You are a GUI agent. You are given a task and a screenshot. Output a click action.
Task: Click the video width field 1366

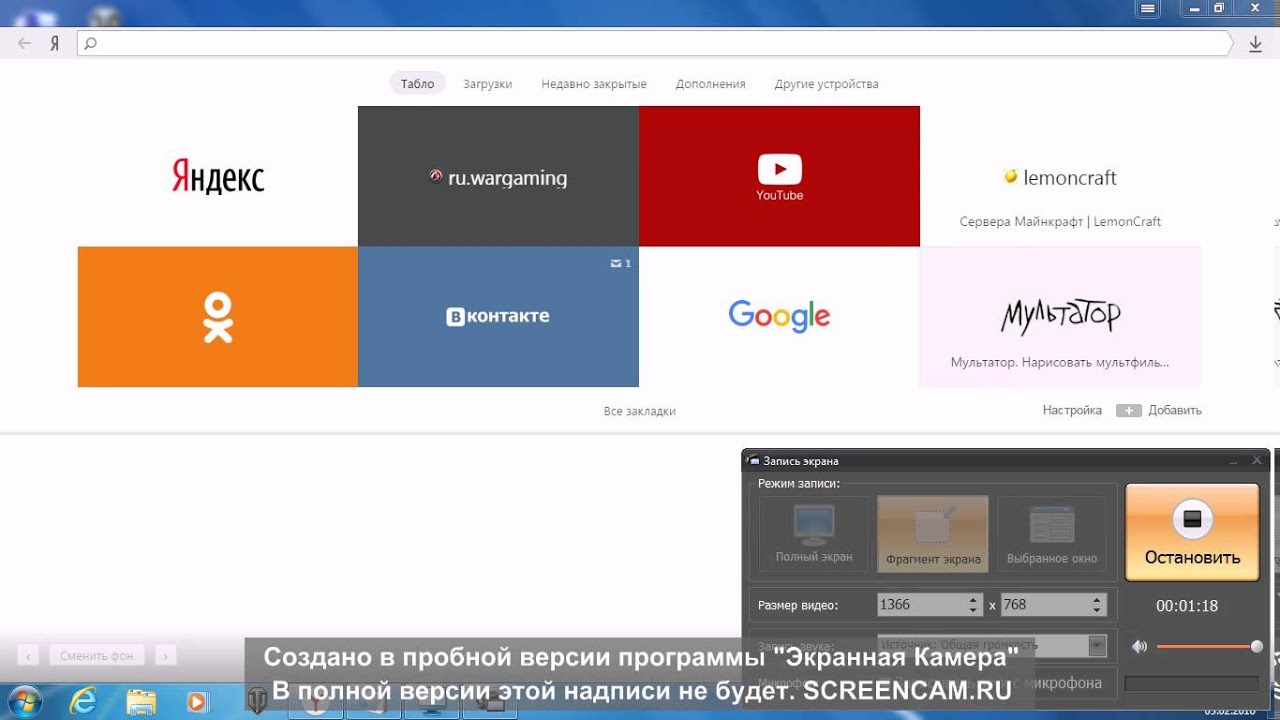922,605
